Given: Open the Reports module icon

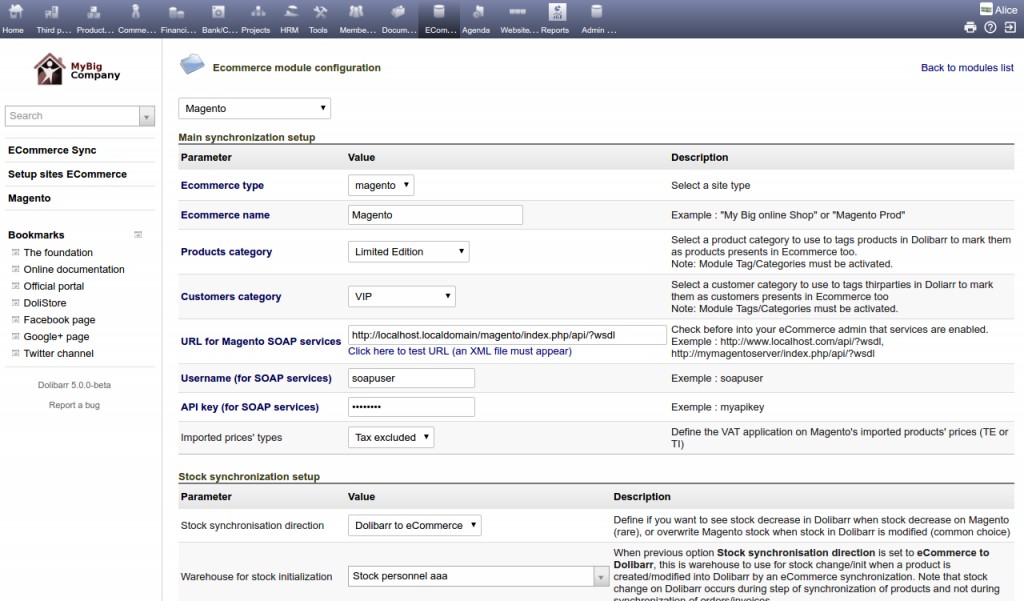Looking at the screenshot, I should [555, 18].
